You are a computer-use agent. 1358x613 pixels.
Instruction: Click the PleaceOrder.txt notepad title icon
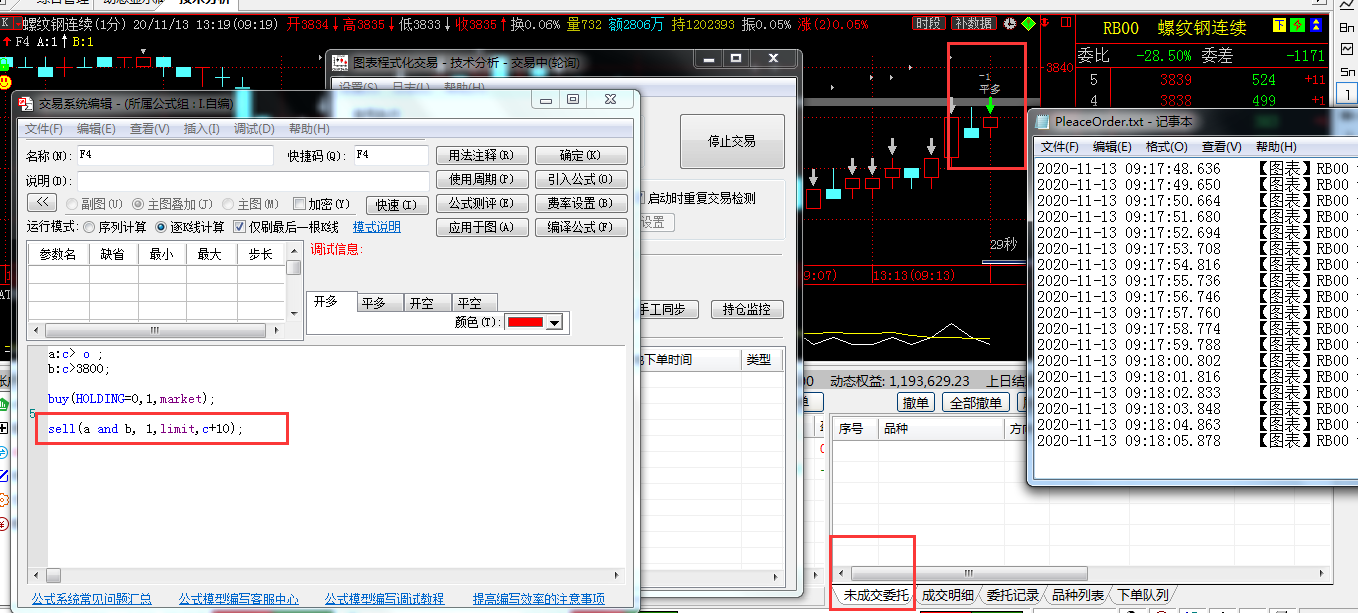point(1043,122)
